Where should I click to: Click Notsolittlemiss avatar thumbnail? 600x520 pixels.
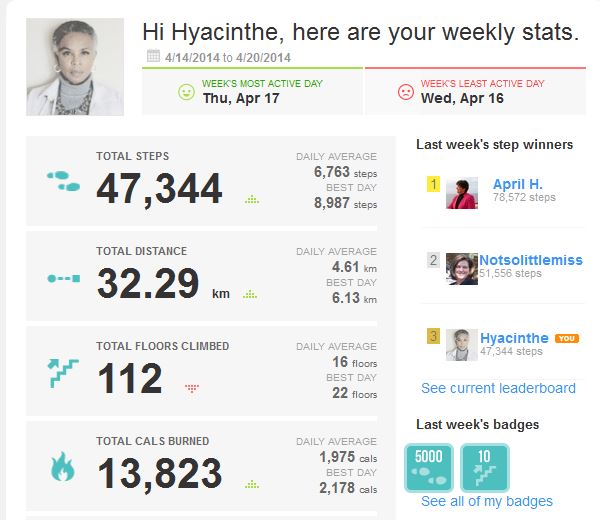coord(461,268)
